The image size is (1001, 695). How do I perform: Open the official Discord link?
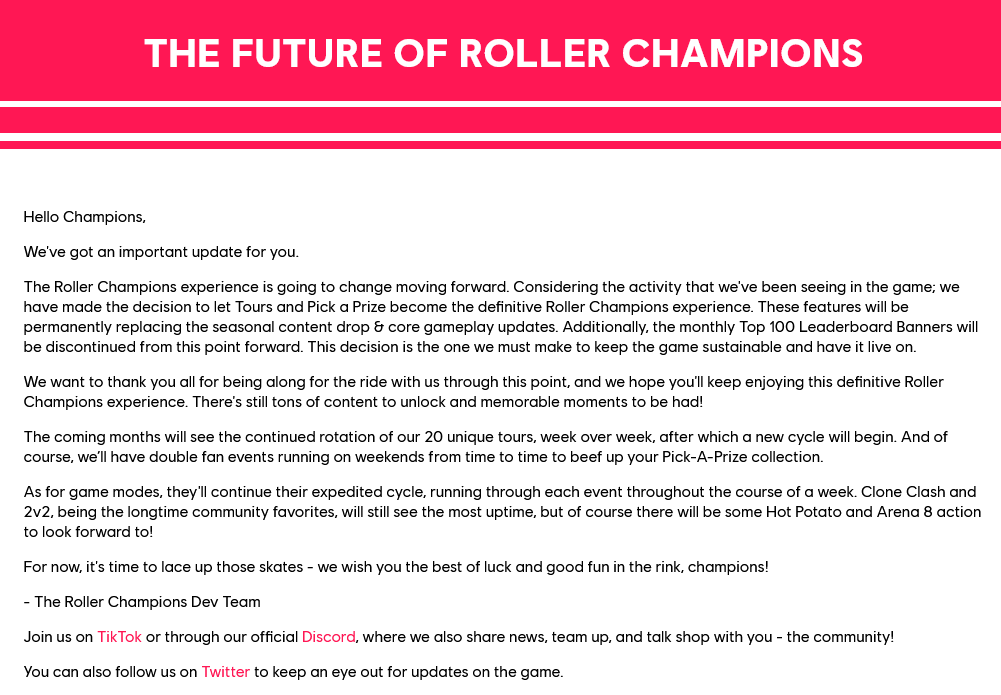click(x=328, y=637)
